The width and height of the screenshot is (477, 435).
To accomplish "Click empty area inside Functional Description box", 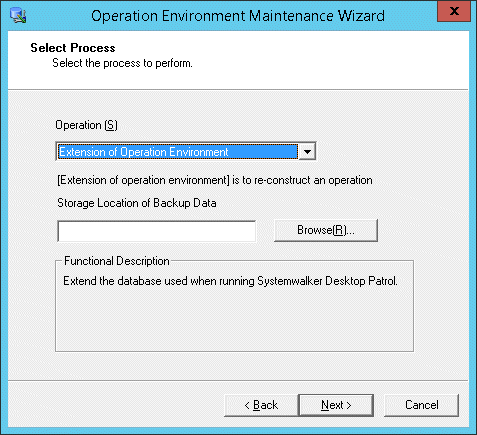I will 234,320.
